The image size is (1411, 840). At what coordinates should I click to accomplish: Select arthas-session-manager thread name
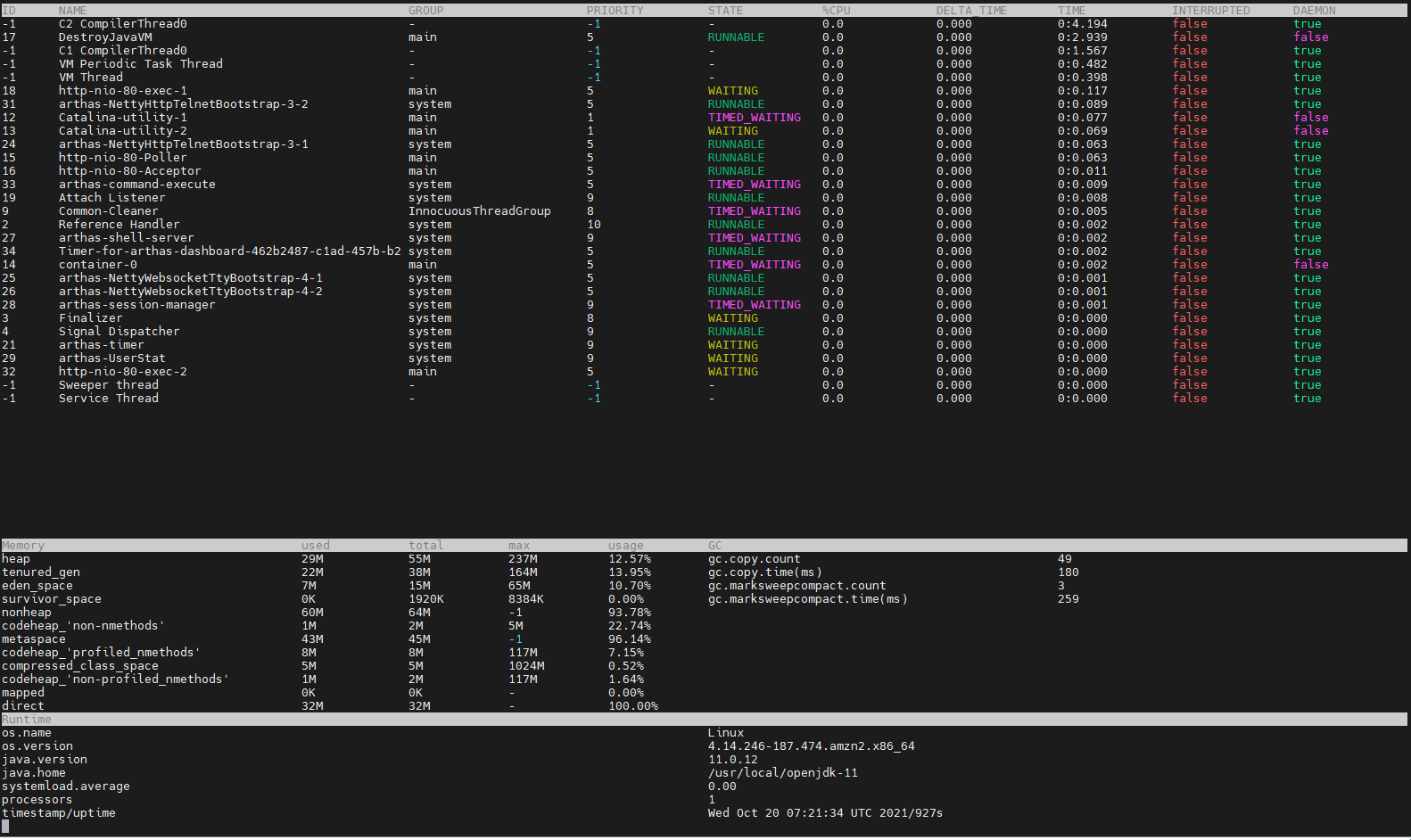137,305
